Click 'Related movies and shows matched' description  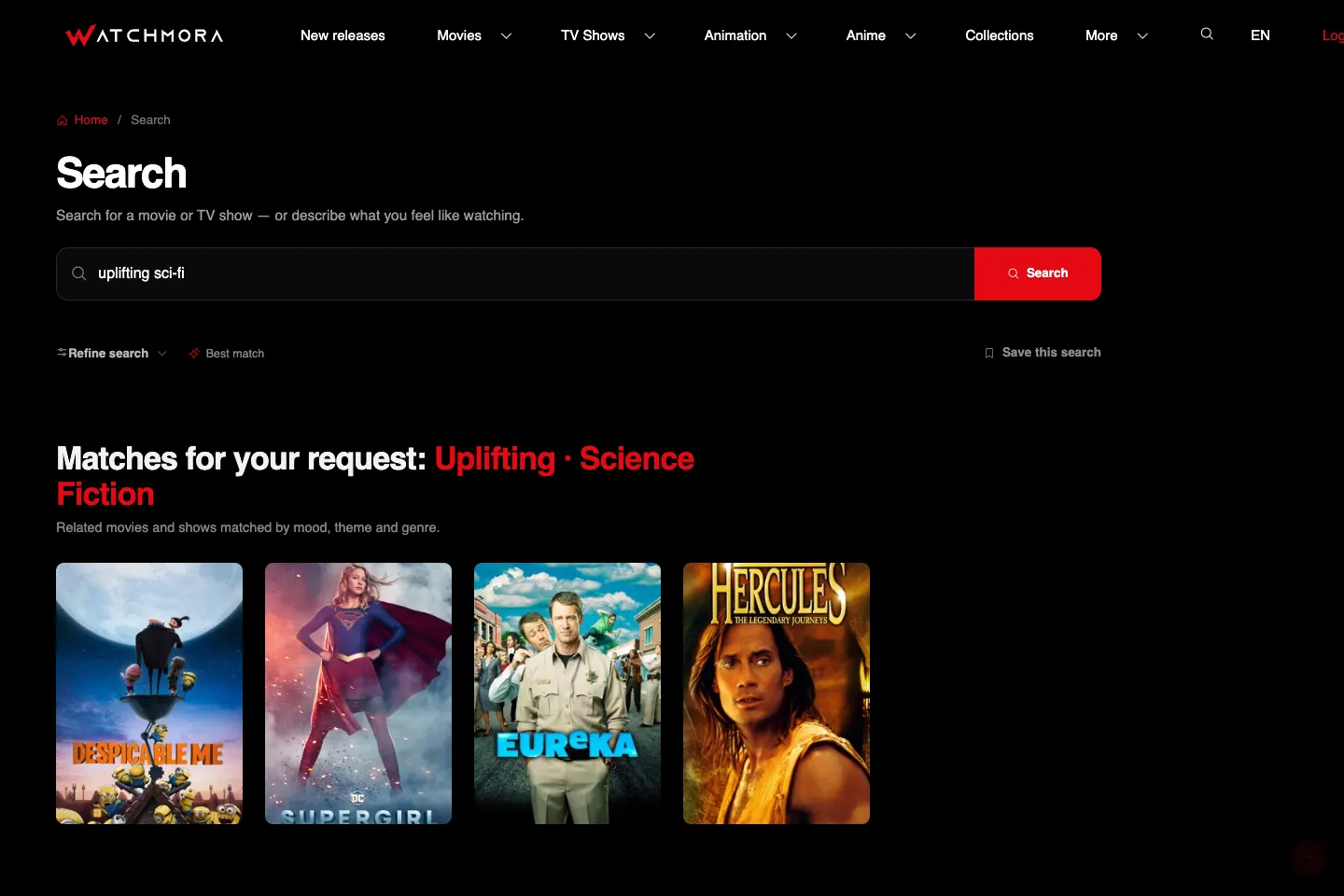pos(247,527)
